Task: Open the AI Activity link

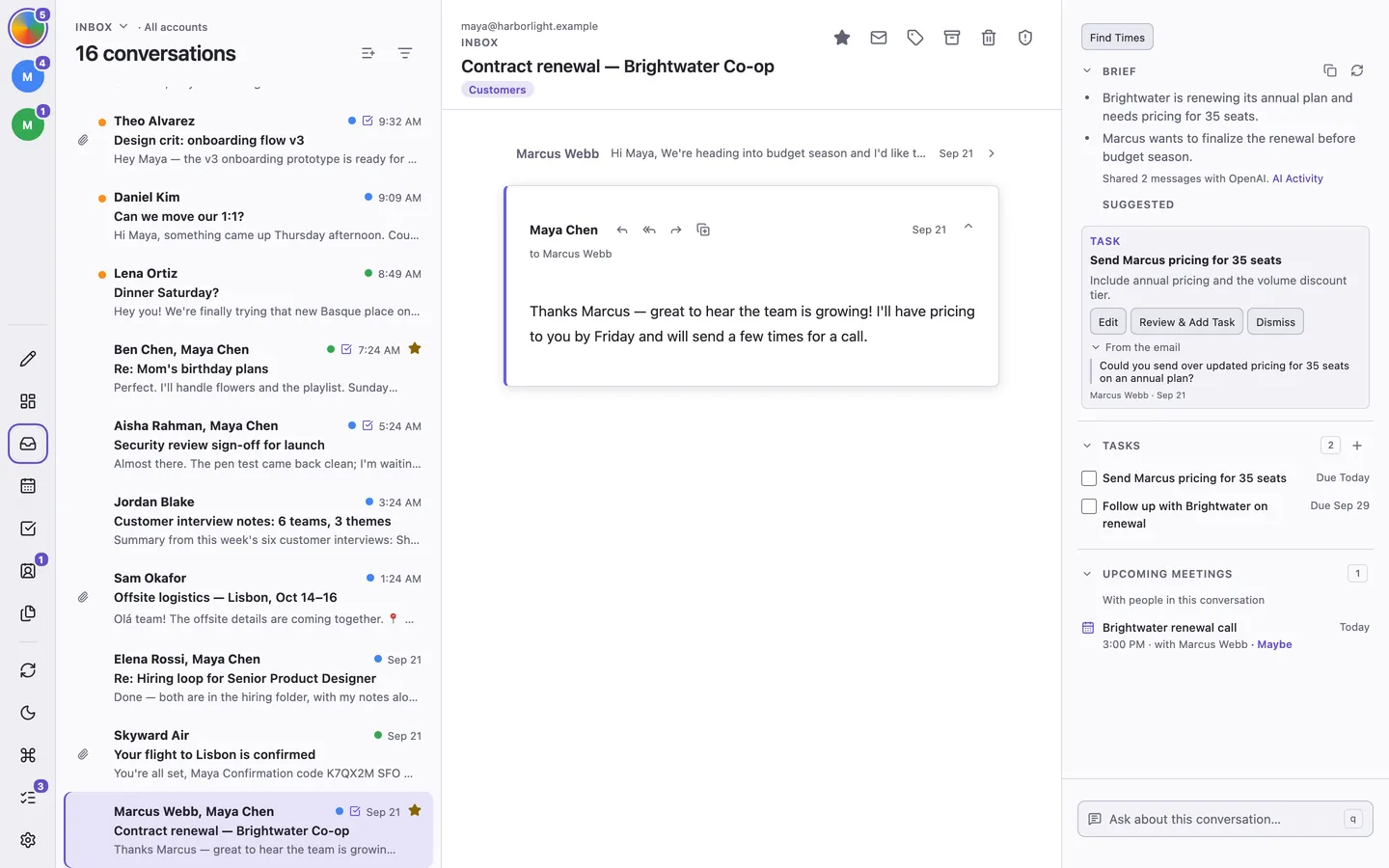Action: click(1297, 178)
